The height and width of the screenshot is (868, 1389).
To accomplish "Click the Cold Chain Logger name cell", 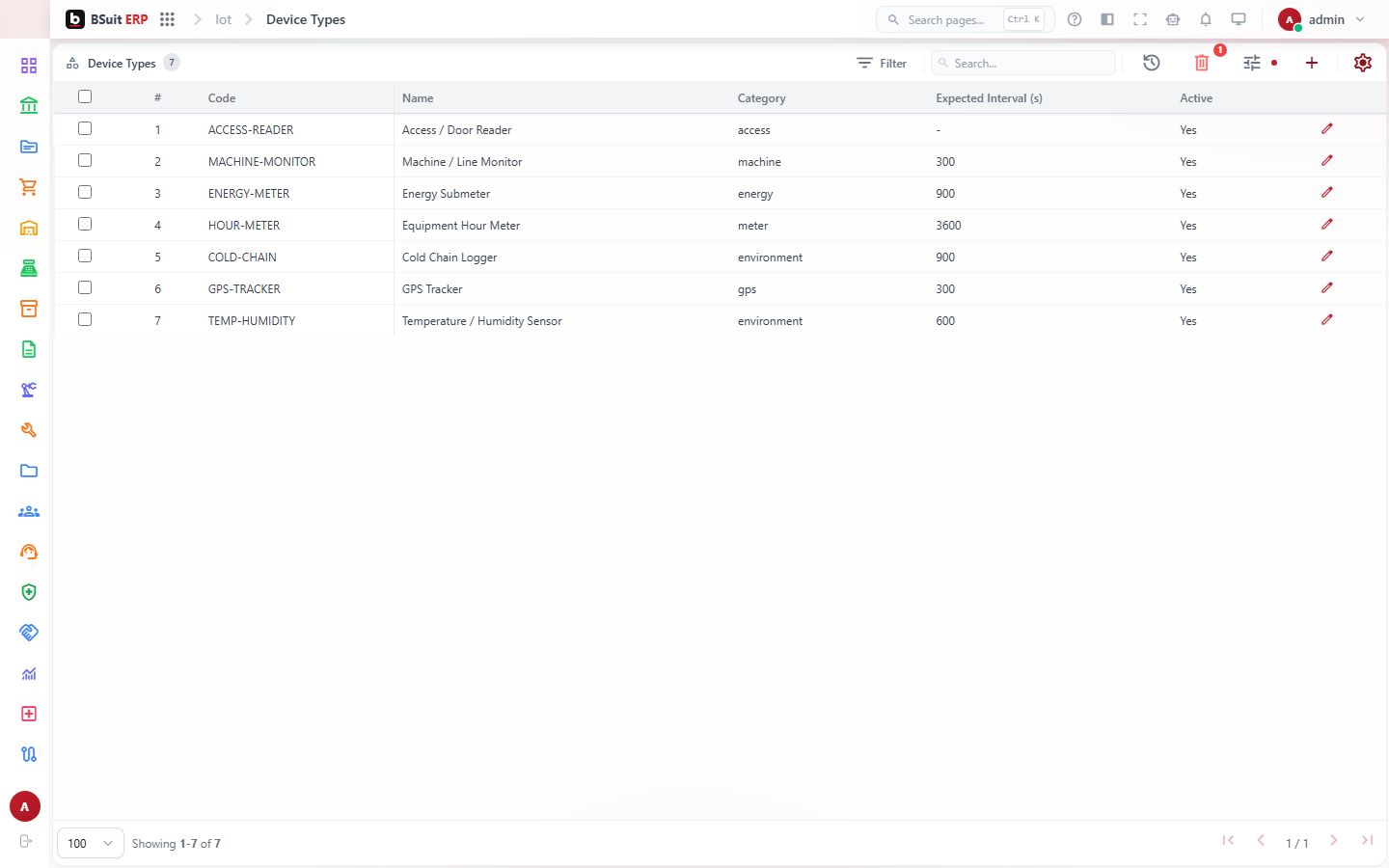I will pos(449,258).
